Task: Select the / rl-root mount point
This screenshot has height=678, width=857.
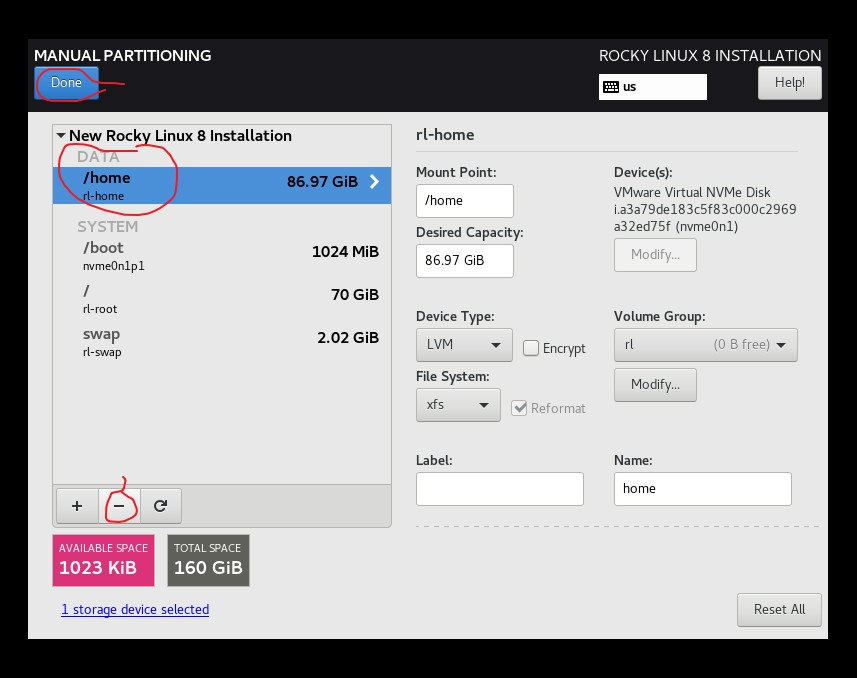Action: [221, 299]
